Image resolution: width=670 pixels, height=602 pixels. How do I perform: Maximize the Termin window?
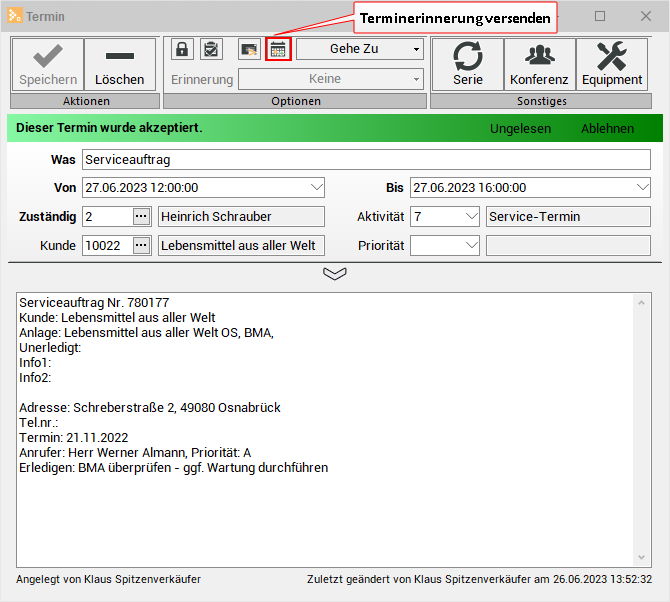600,16
